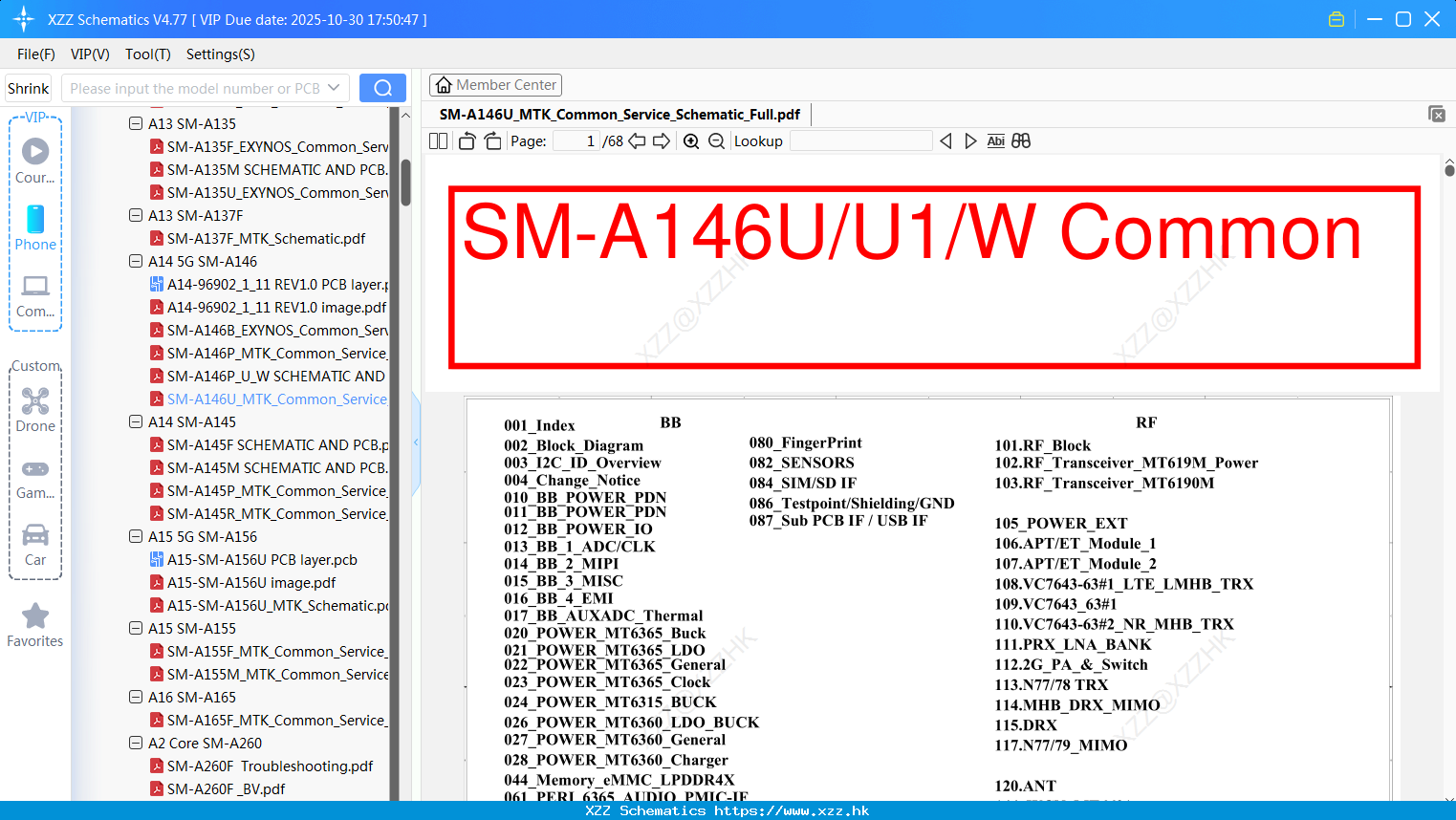
Task: Open SM-A145F SCHEMATIC AND PCB file
Action: (x=270, y=444)
